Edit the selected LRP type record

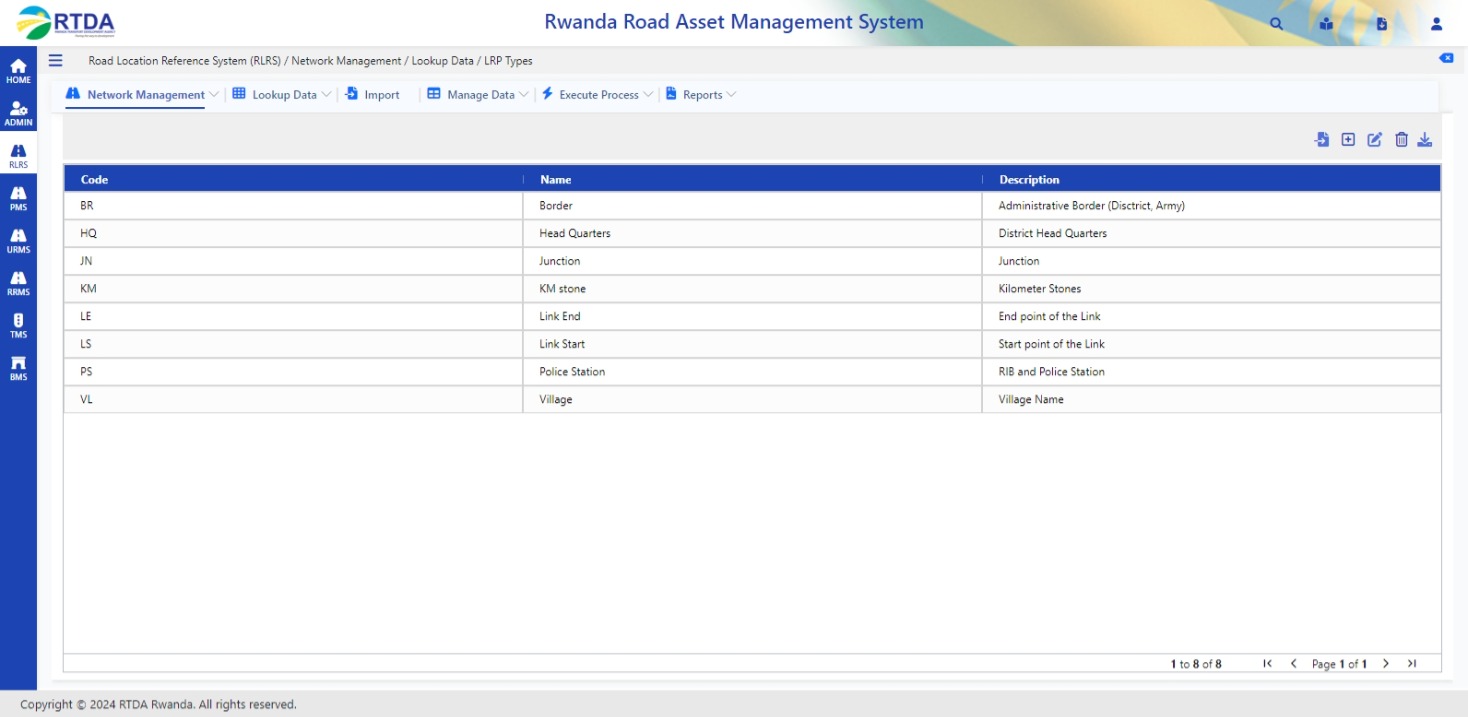[1375, 140]
